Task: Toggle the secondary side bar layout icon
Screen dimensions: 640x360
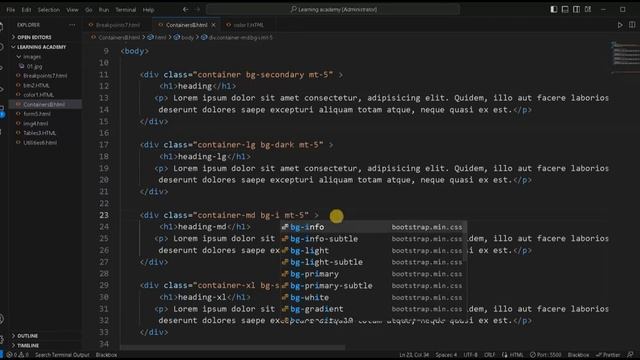Action: click(576, 9)
